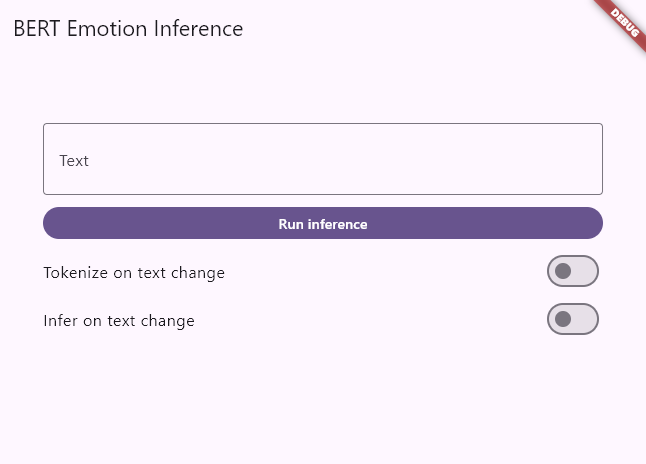The height and width of the screenshot is (464, 646).
Task: Click Infer switch track right of its thumb
Action: pos(585,320)
